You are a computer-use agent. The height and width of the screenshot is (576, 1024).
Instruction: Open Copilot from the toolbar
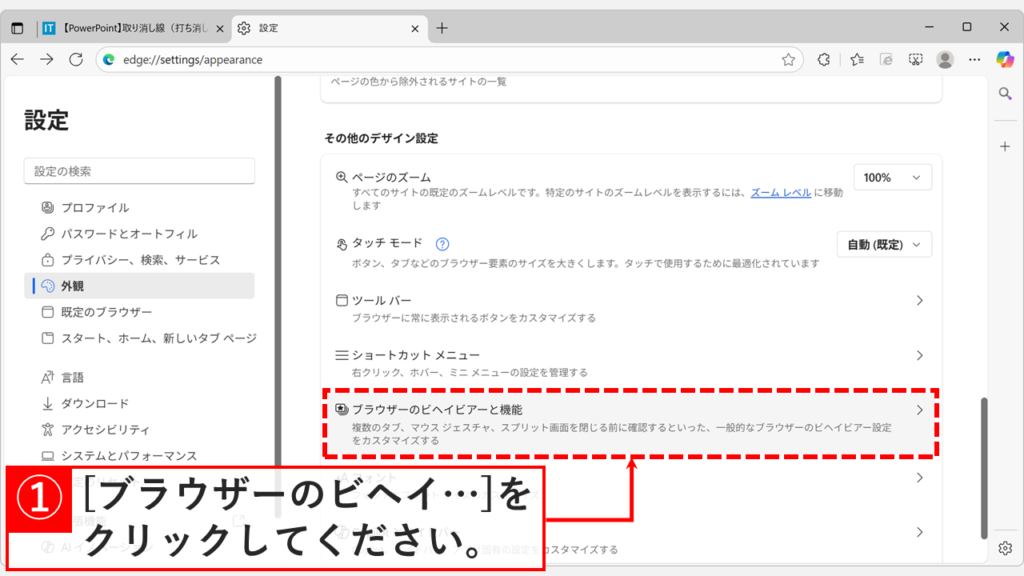[1003, 59]
